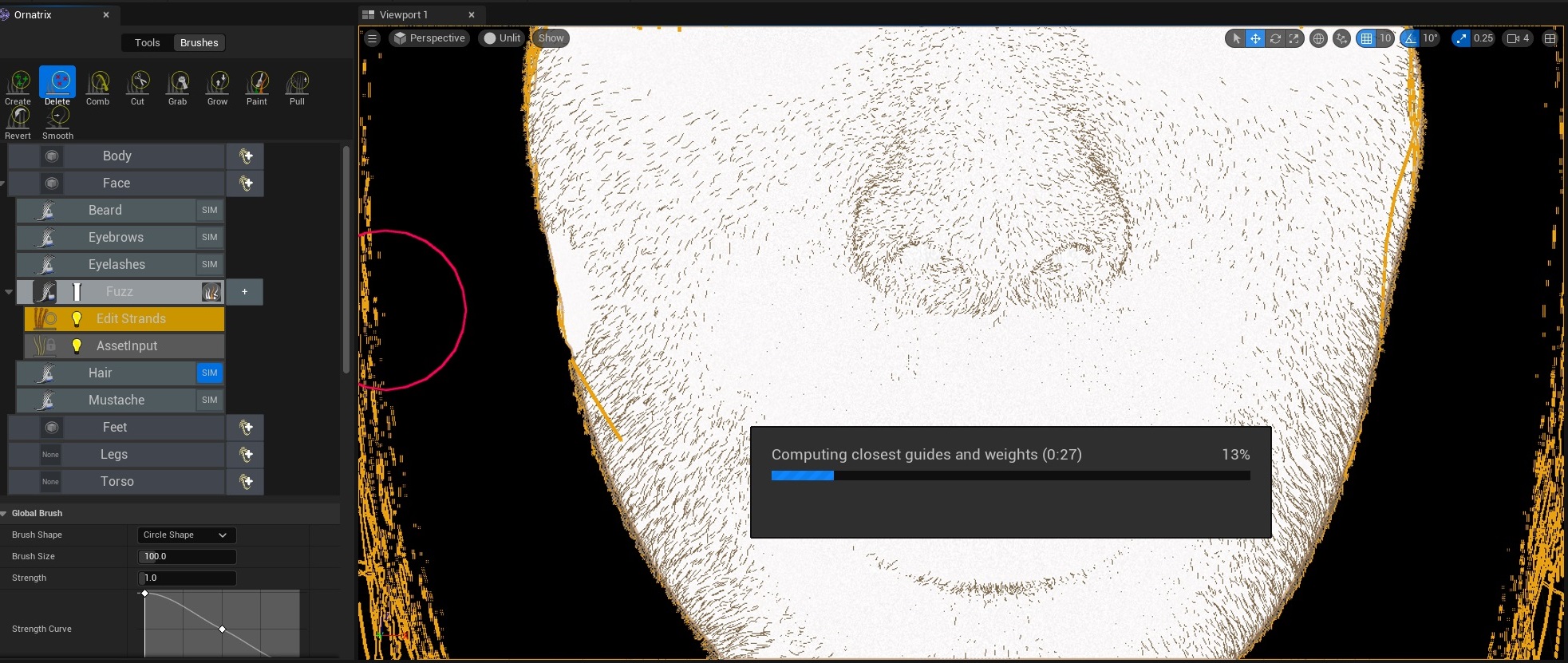The height and width of the screenshot is (663, 1568).
Task: Select the Pull brush tool
Action: [x=297, y=86]
